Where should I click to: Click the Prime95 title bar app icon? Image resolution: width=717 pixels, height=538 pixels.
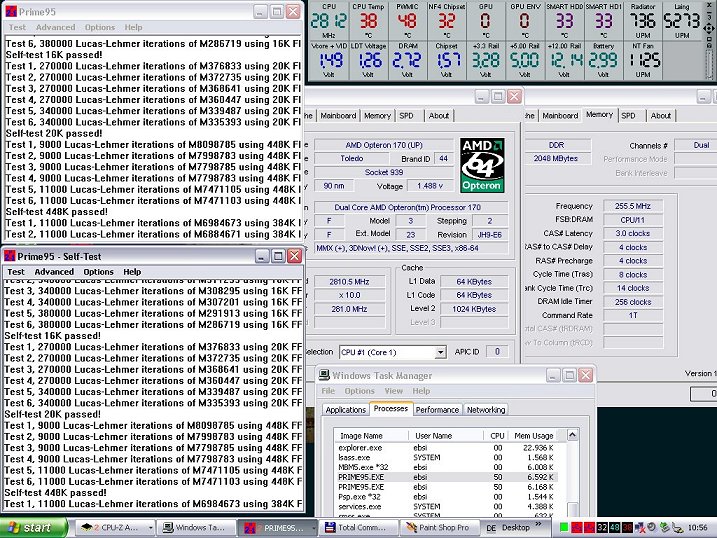pyautogui.click(x=11, y=11)
